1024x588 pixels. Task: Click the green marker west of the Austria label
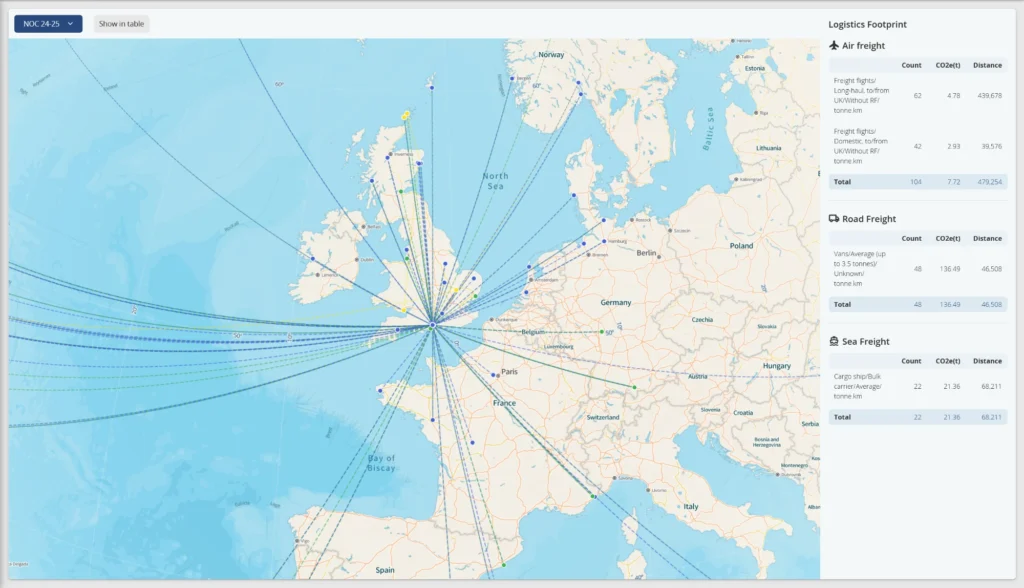(x=634, y=387)
